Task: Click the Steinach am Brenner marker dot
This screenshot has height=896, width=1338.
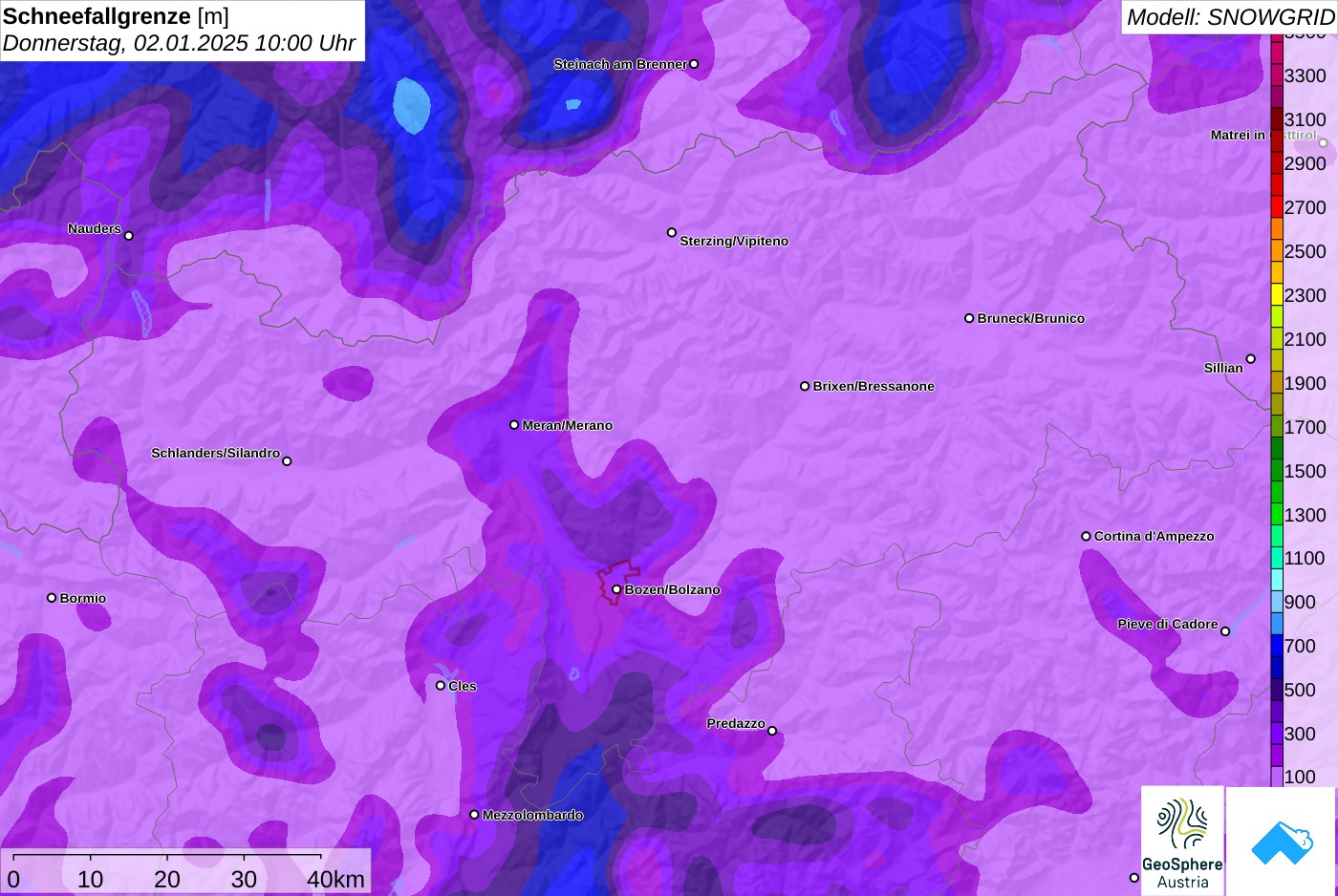Action: pos(694,64)
